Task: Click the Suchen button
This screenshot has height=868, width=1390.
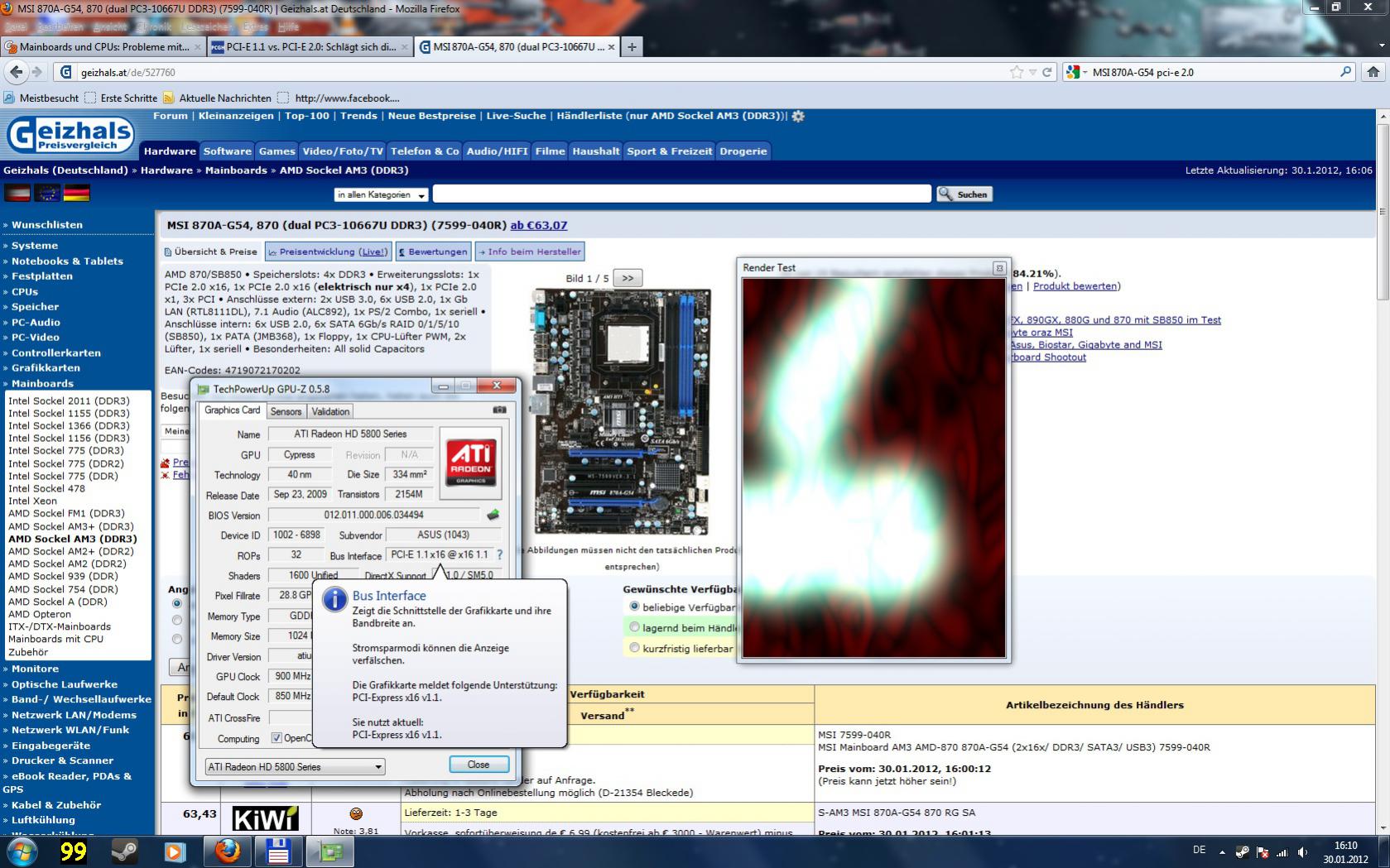Action: pyautogui.click(x=964, y=194)
